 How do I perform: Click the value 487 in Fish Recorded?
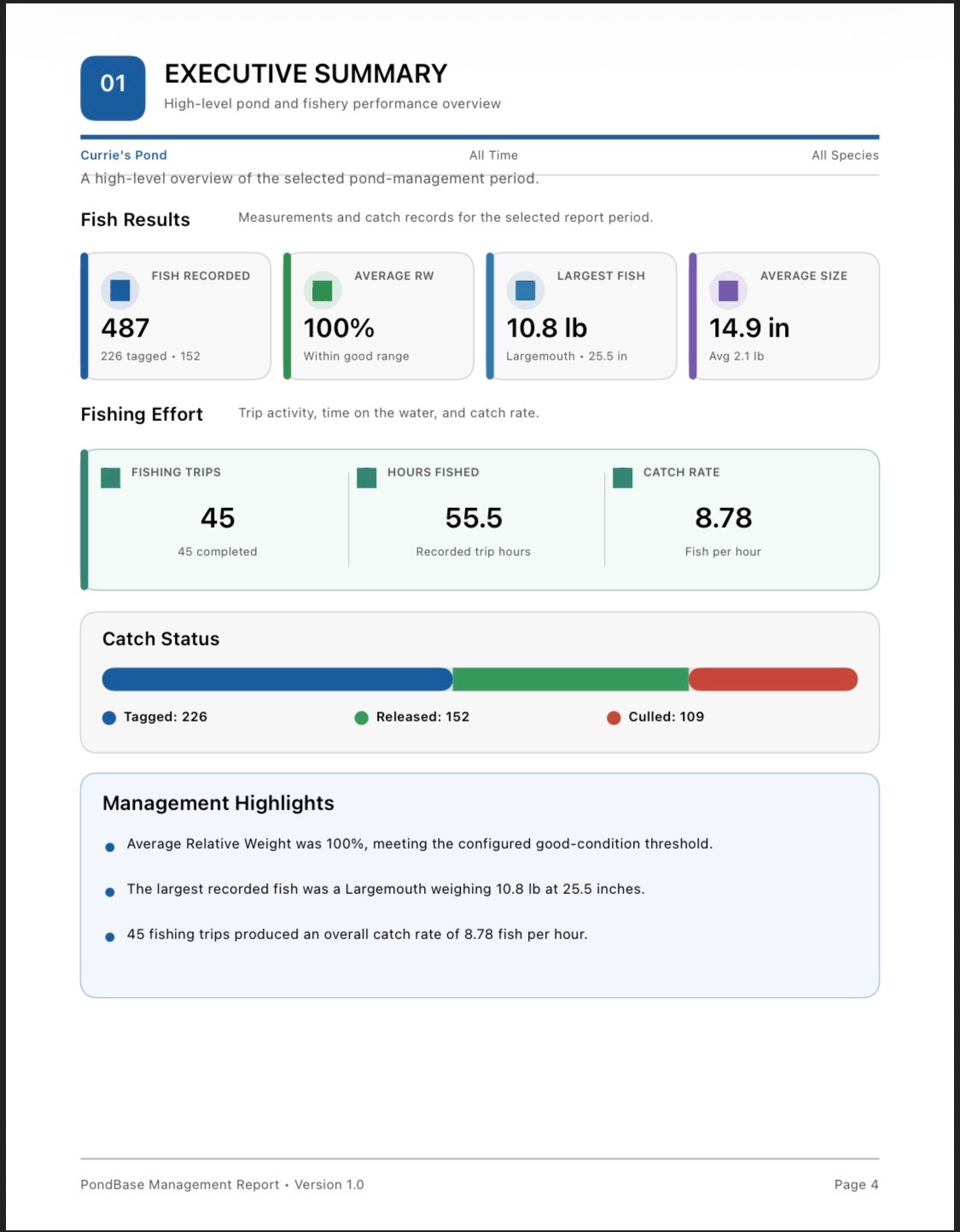(125, 328)
